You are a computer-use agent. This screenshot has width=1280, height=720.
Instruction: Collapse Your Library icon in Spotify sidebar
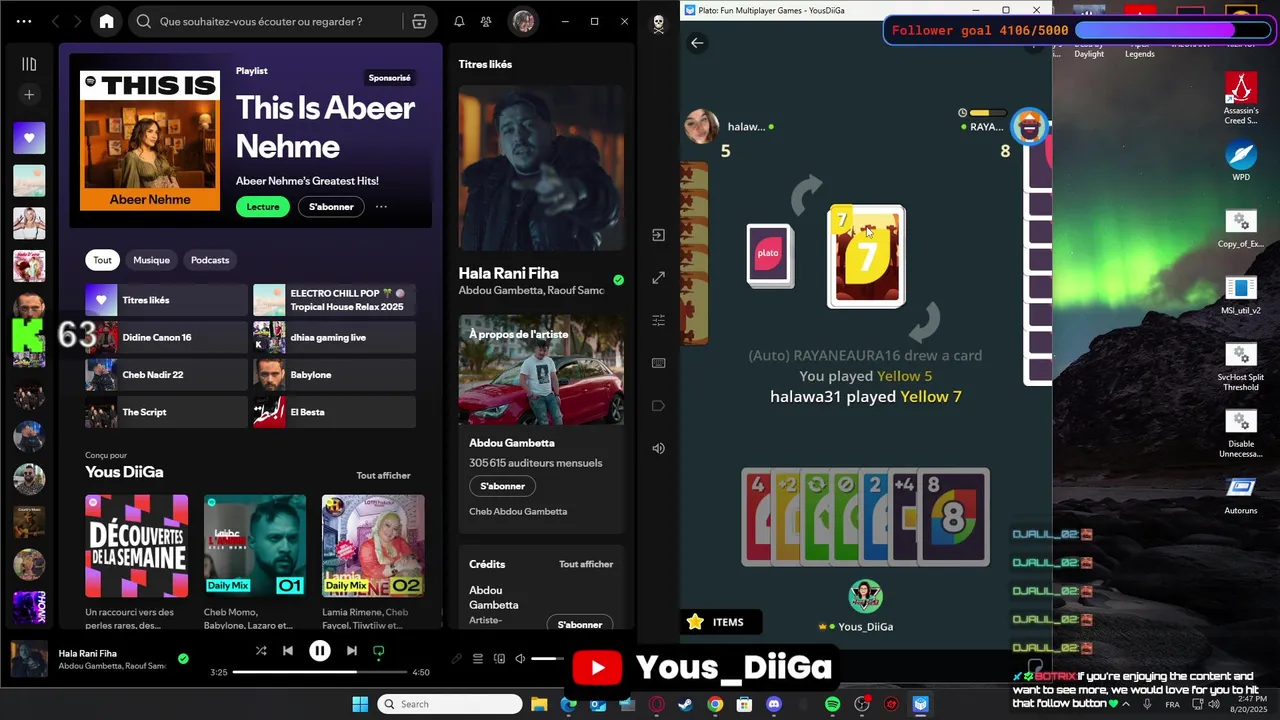29,64
